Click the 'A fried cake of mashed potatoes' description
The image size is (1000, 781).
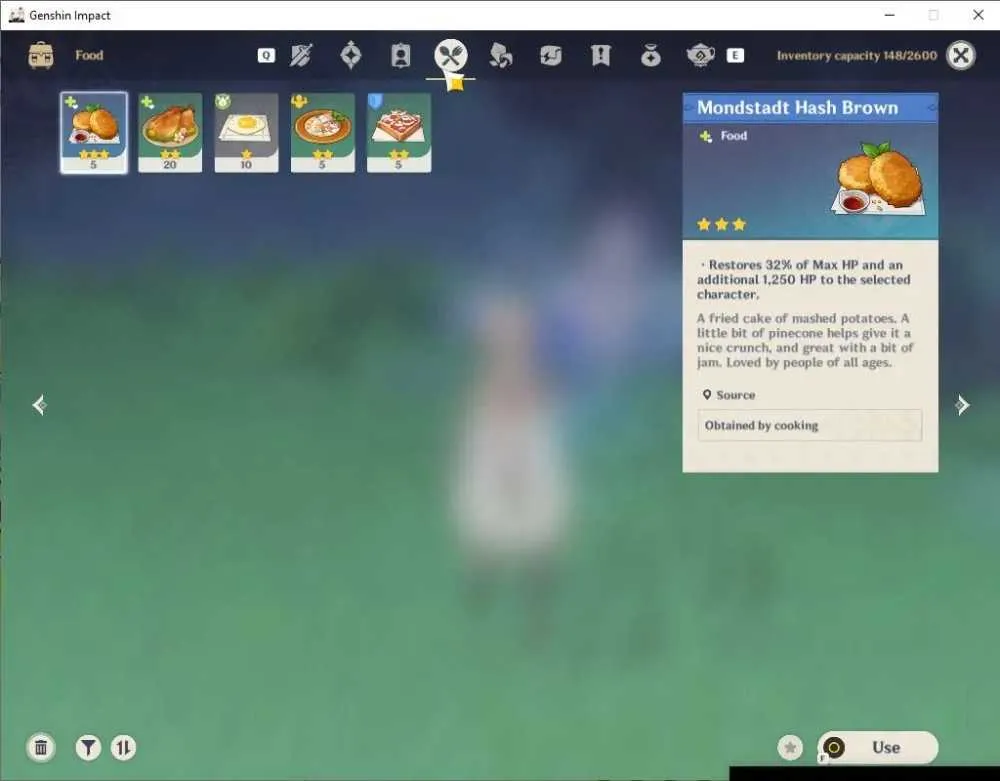pos(805,340)
